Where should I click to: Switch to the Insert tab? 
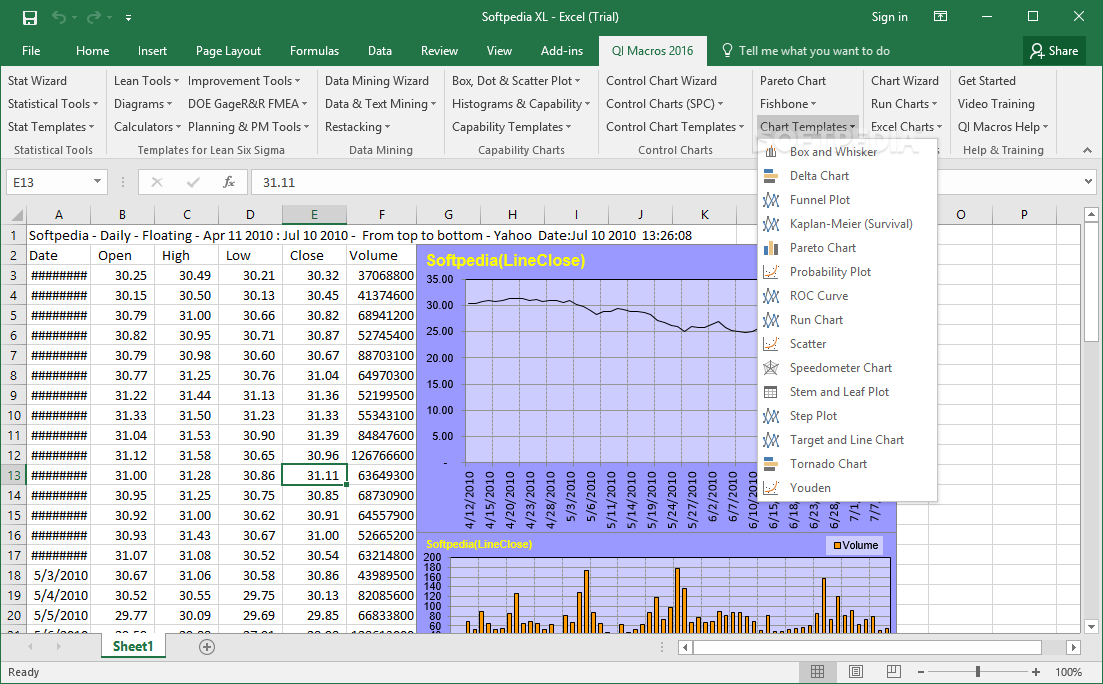point(153,51)
